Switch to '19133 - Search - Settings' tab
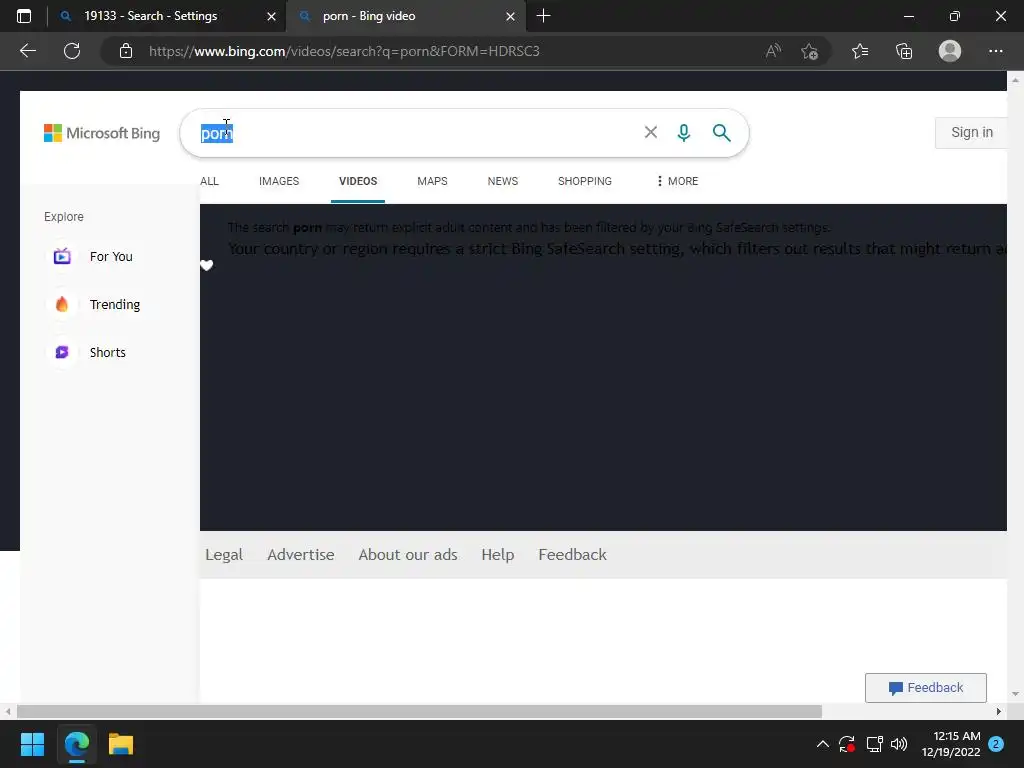This screenshot has width=1024, height=768. point(167,16)
